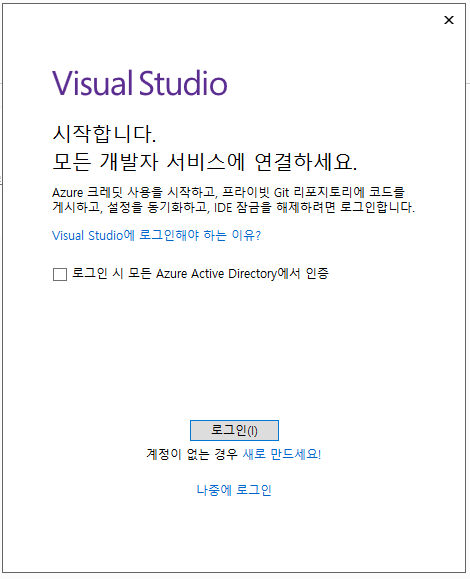Click the Visual Studio logo title
The width and height of the screenshot is (470, 579).
[x=140, y=83]
